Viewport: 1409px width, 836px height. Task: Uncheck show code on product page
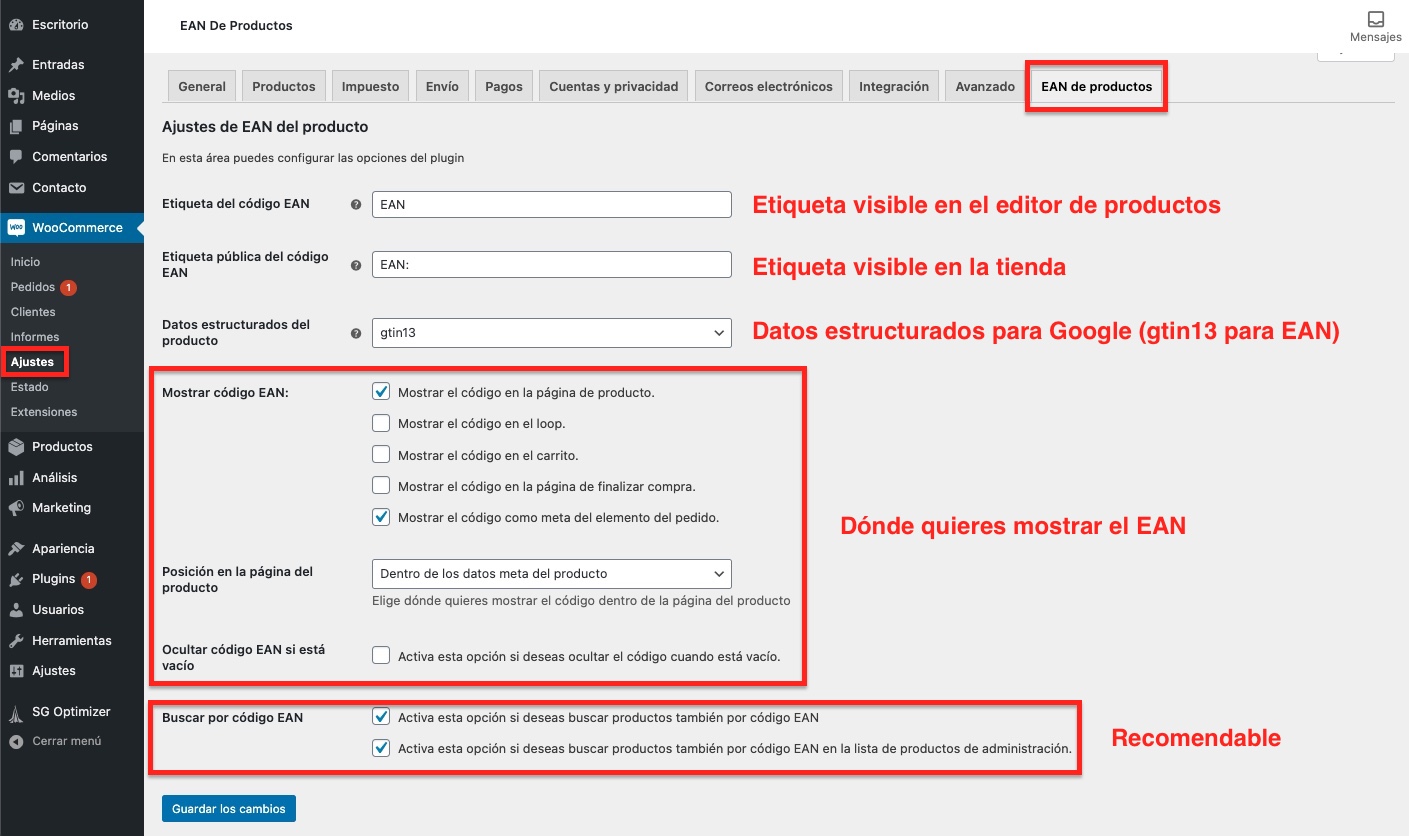381,392
